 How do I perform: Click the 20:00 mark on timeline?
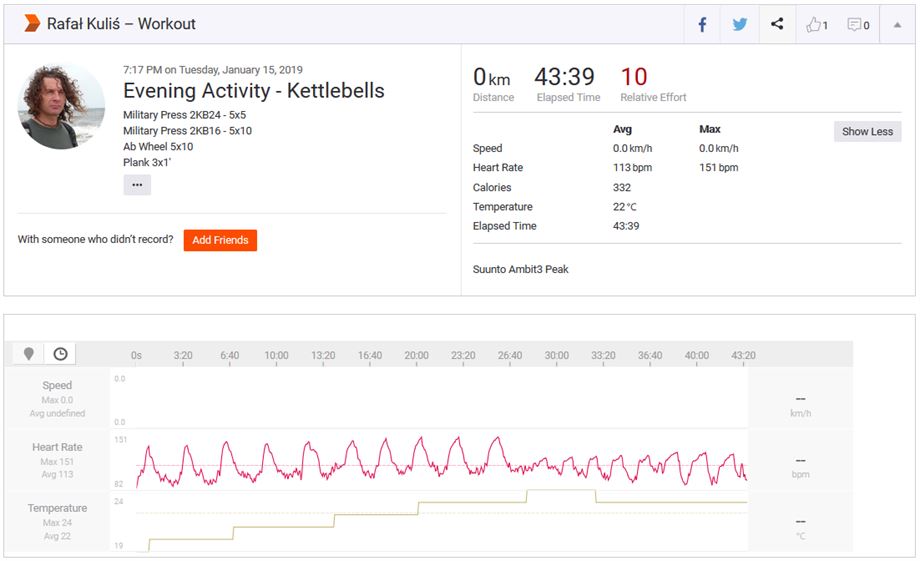416,355
